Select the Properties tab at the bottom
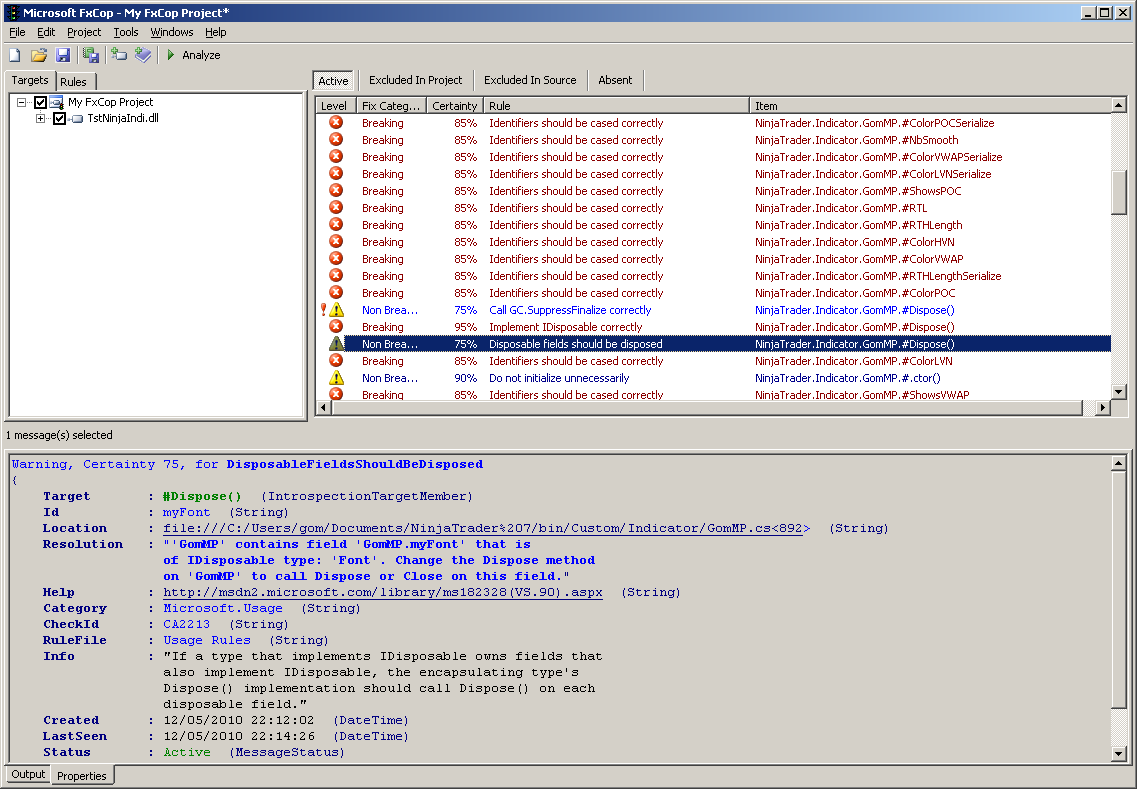 click(82, 775)
